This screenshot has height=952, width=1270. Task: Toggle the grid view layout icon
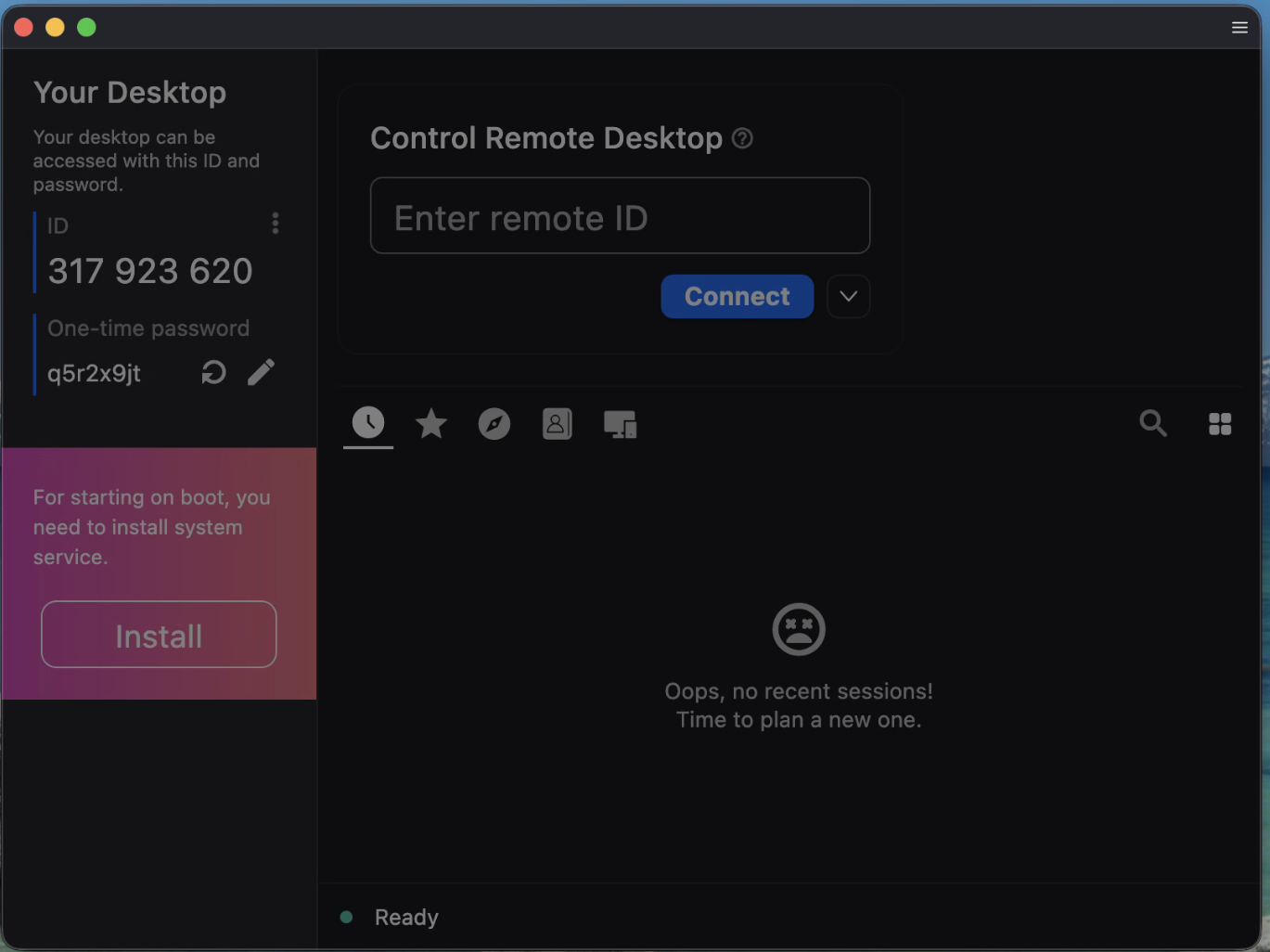(x=1220, y=424)
